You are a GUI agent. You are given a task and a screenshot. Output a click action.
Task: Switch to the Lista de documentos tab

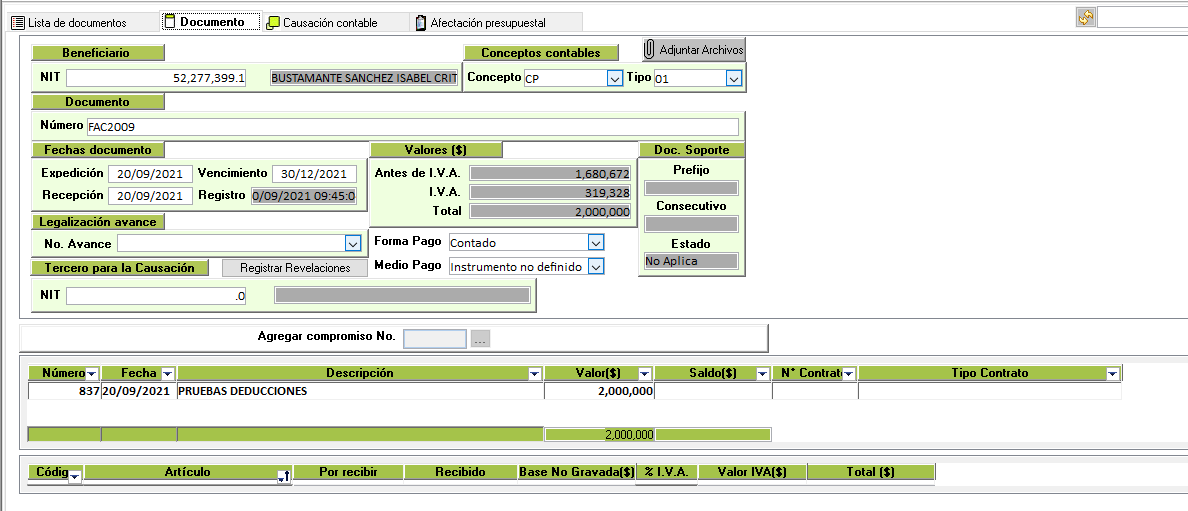[77, 22]
